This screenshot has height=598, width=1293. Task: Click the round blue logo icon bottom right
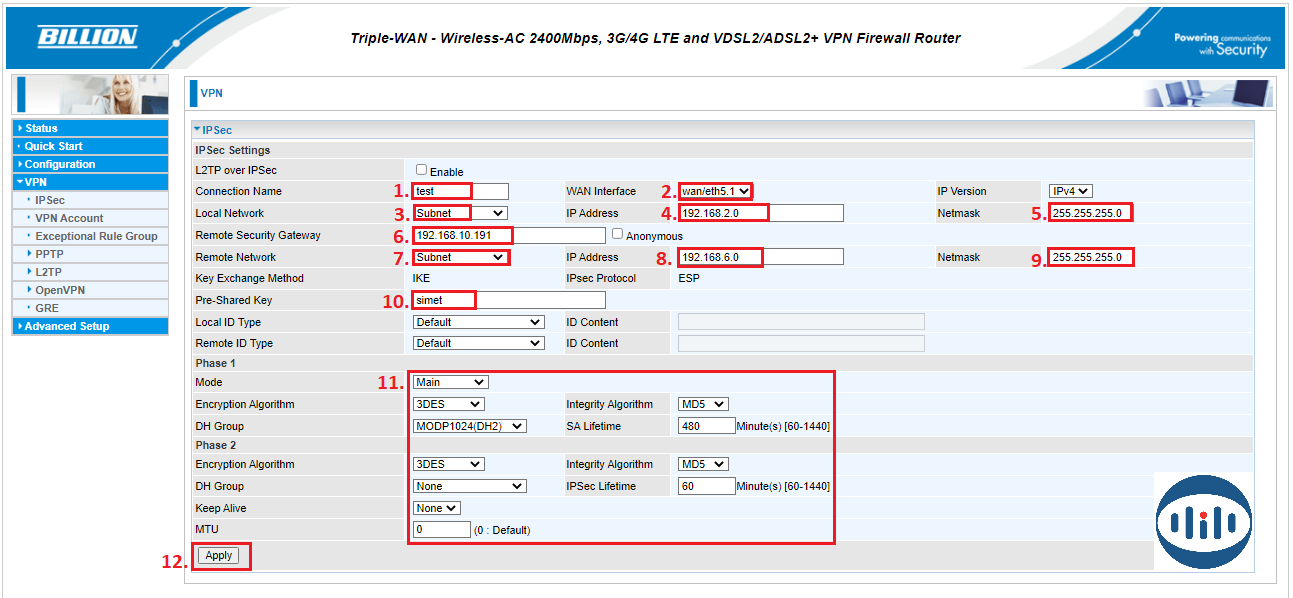[x=1203, y=523]
